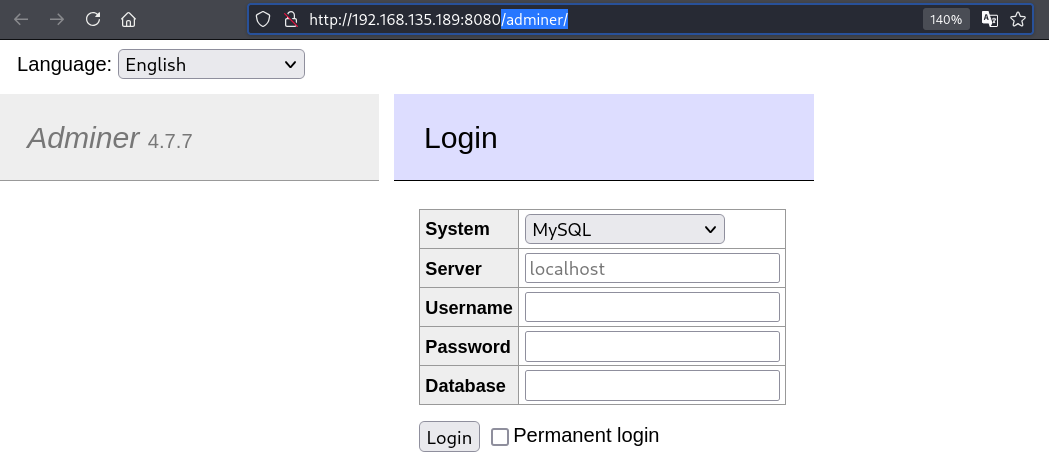The height and width of the screenshot is (474, 1049).
Task: Click the Server input field
Action: 652,268
